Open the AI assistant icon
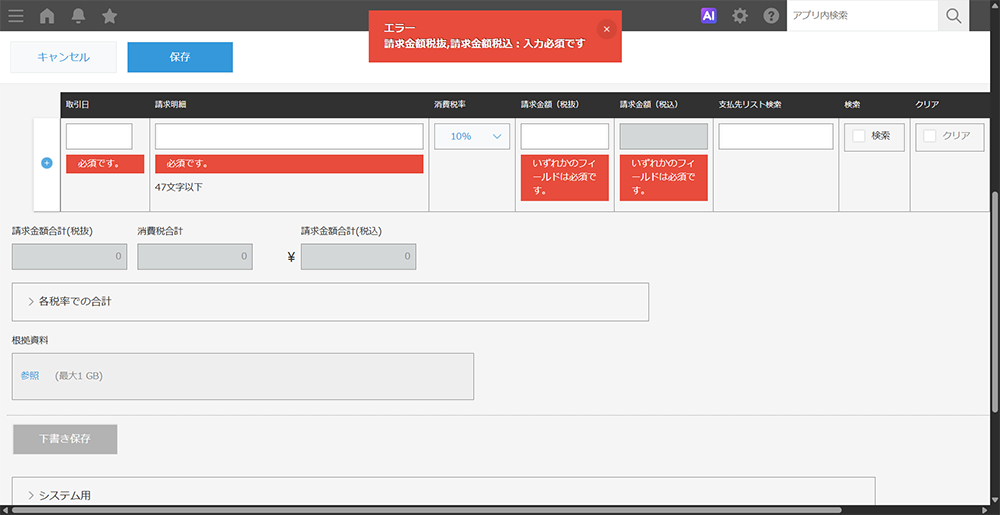The width and height of the screenshot is (1000, 515). click(x=709, y=15)
